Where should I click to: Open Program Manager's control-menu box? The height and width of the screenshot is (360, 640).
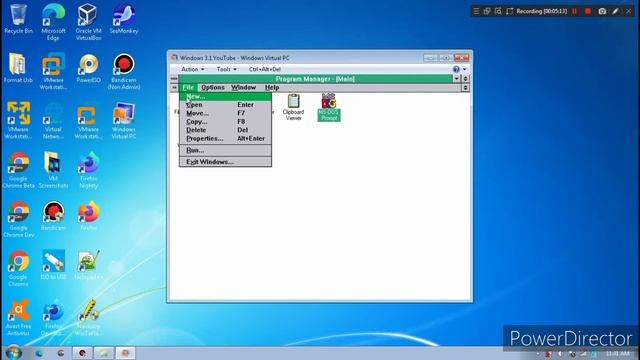tap(174, 79)
